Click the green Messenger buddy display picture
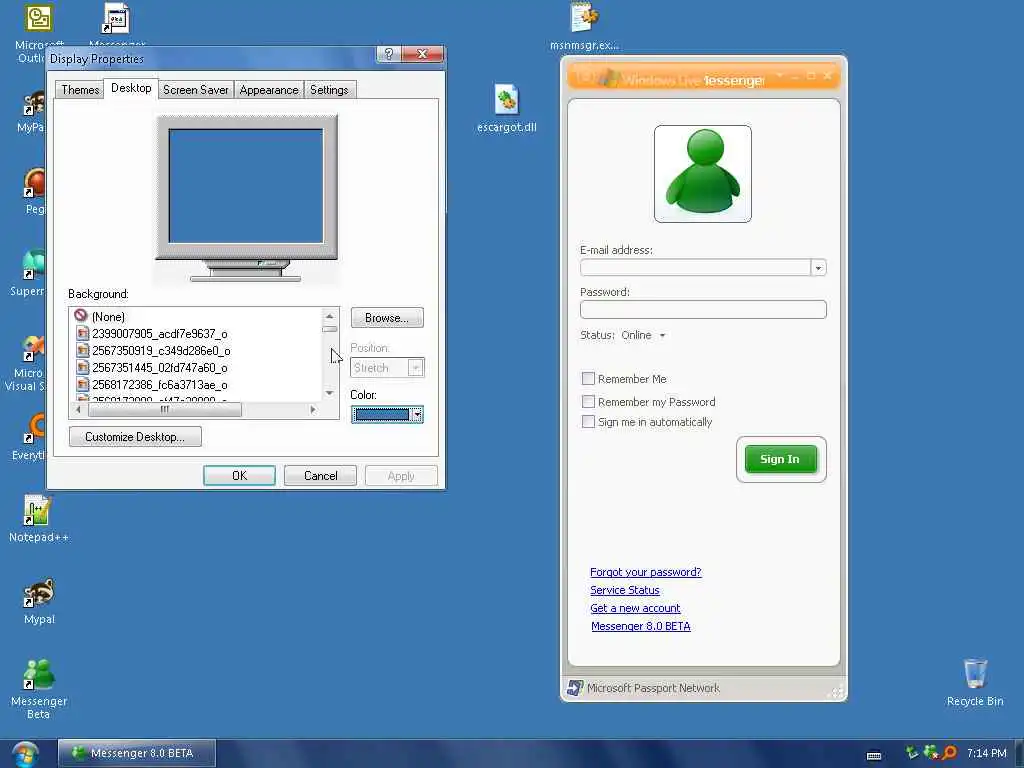 [703, 174]
